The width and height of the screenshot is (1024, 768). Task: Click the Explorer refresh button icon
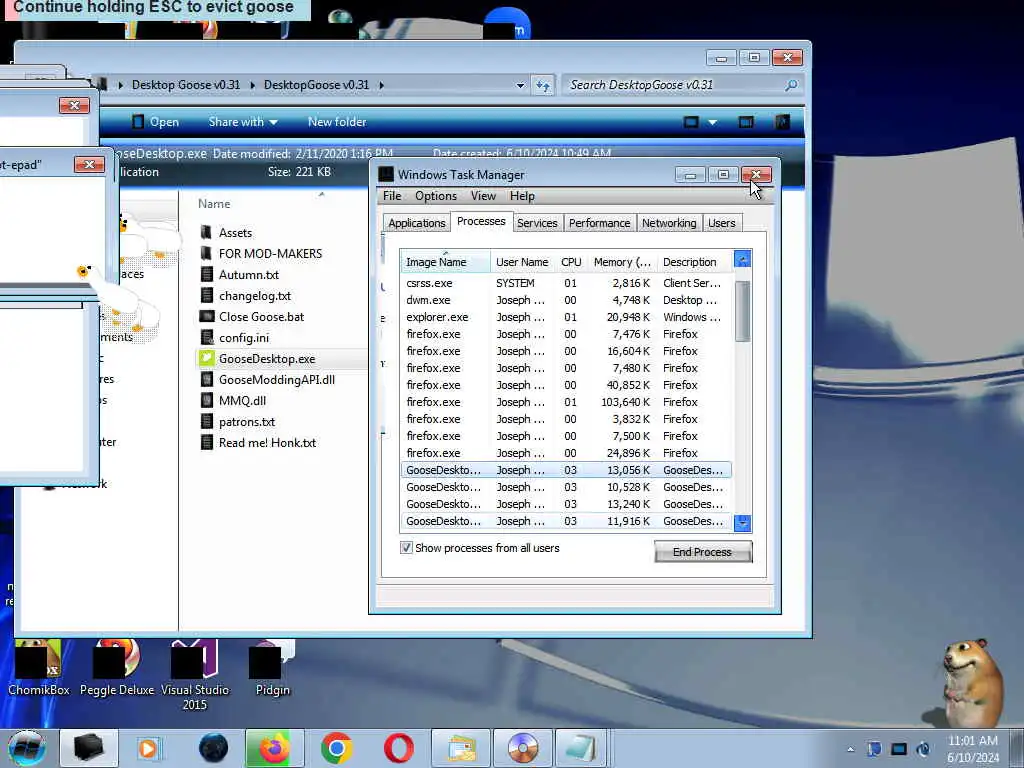(543, 85)
